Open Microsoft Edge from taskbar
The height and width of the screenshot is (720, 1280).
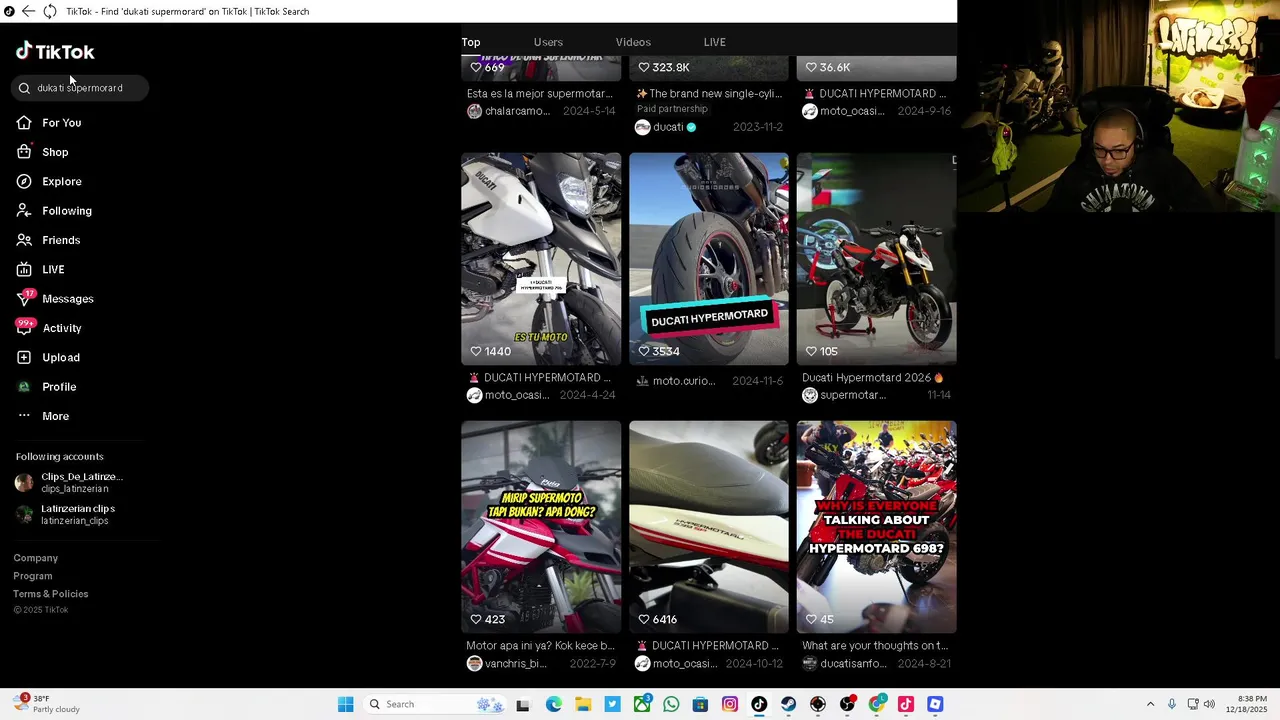[x=554, y=704]
